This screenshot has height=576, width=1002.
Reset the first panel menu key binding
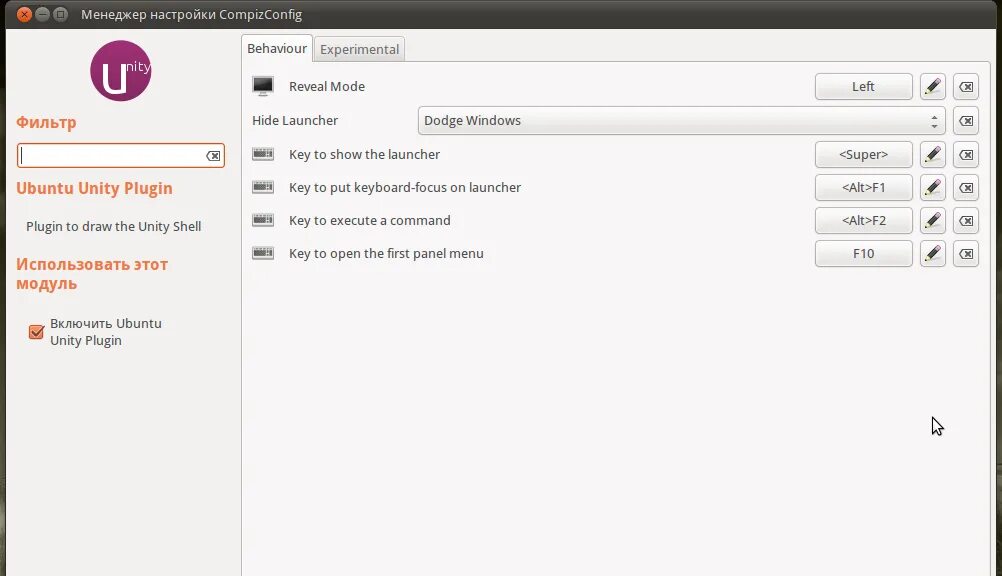point(966,254)
